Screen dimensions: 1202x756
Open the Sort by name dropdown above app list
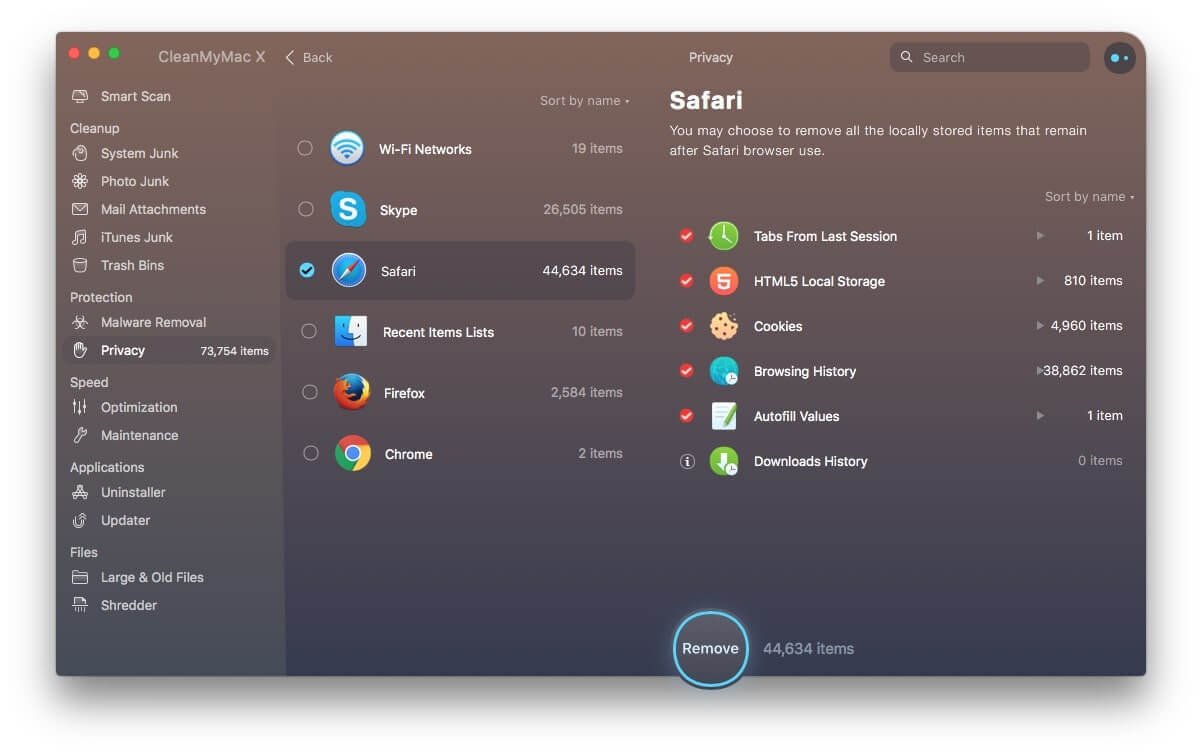click(x=584, y=101)
